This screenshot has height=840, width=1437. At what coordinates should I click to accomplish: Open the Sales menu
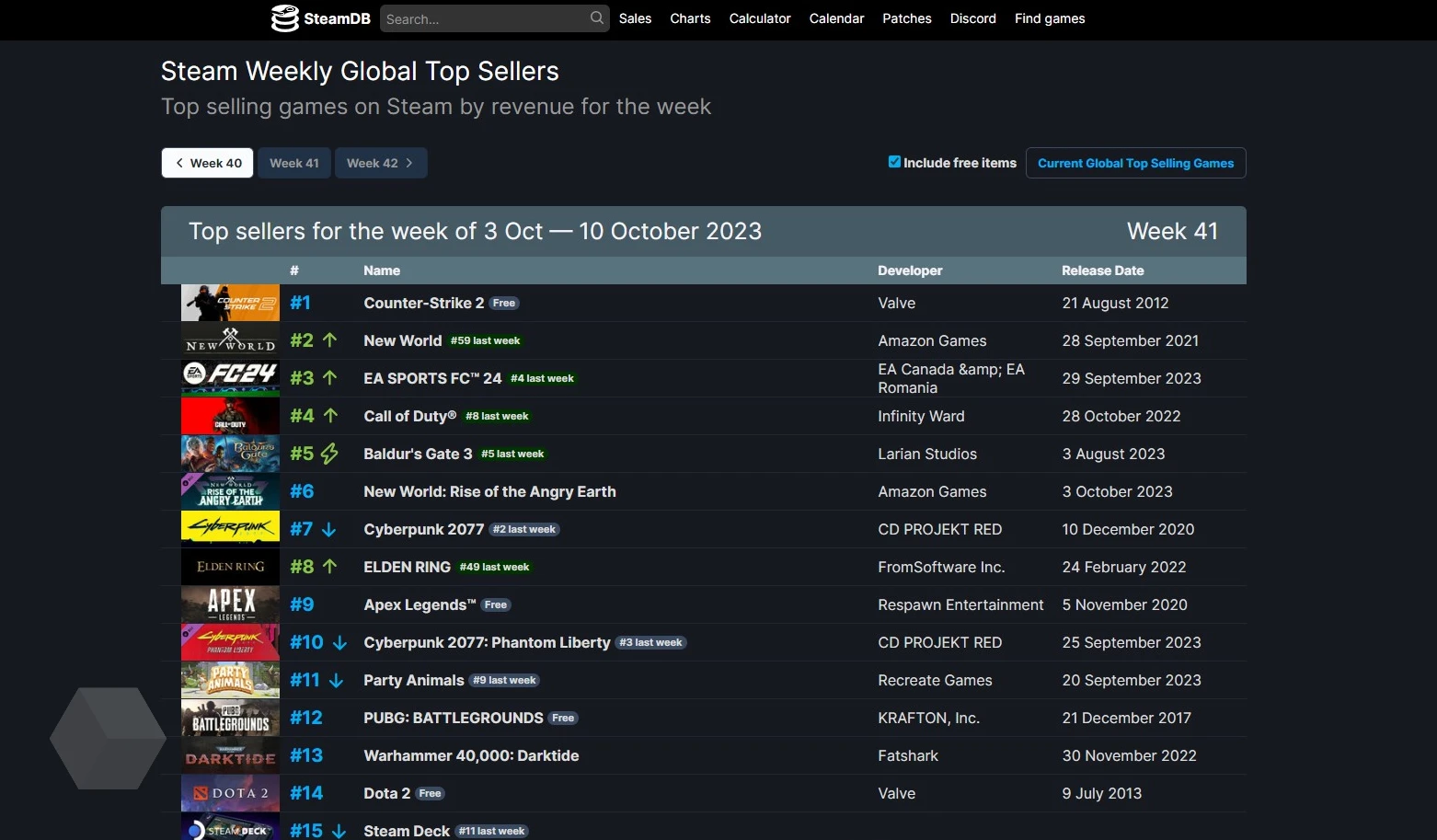coord(635,18)
